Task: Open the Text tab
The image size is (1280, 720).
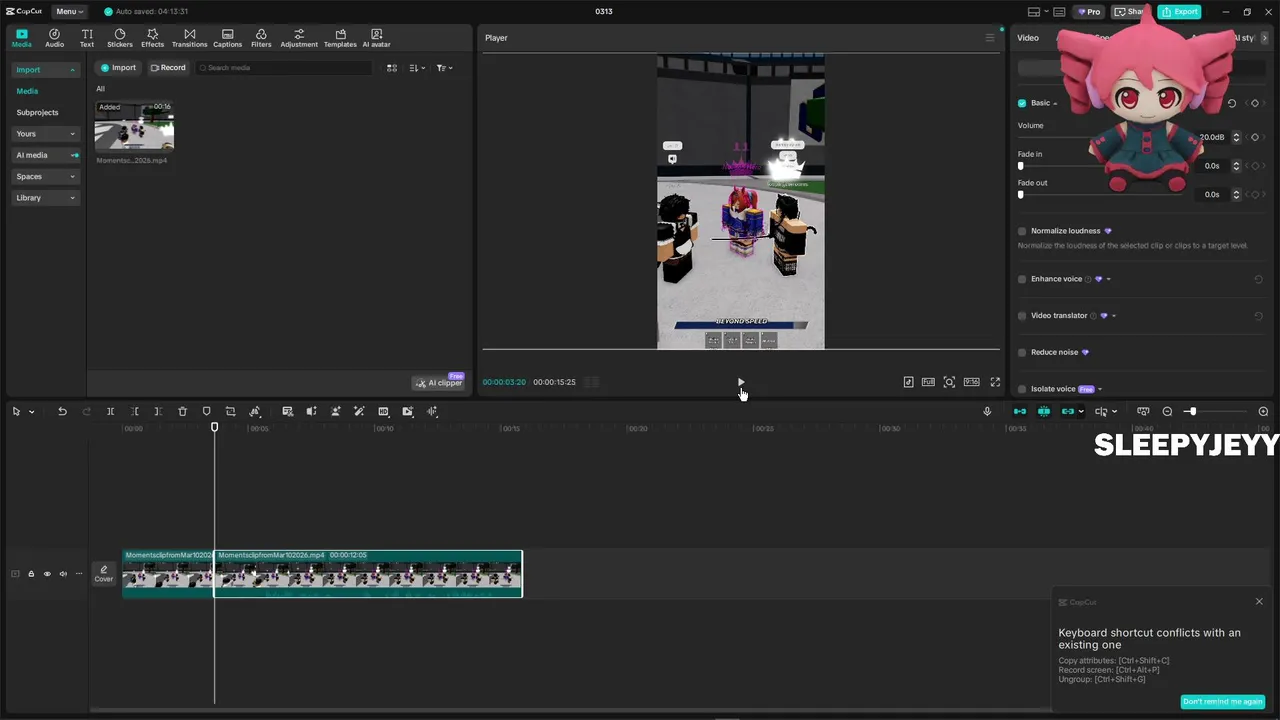Action: coord(87,38)
